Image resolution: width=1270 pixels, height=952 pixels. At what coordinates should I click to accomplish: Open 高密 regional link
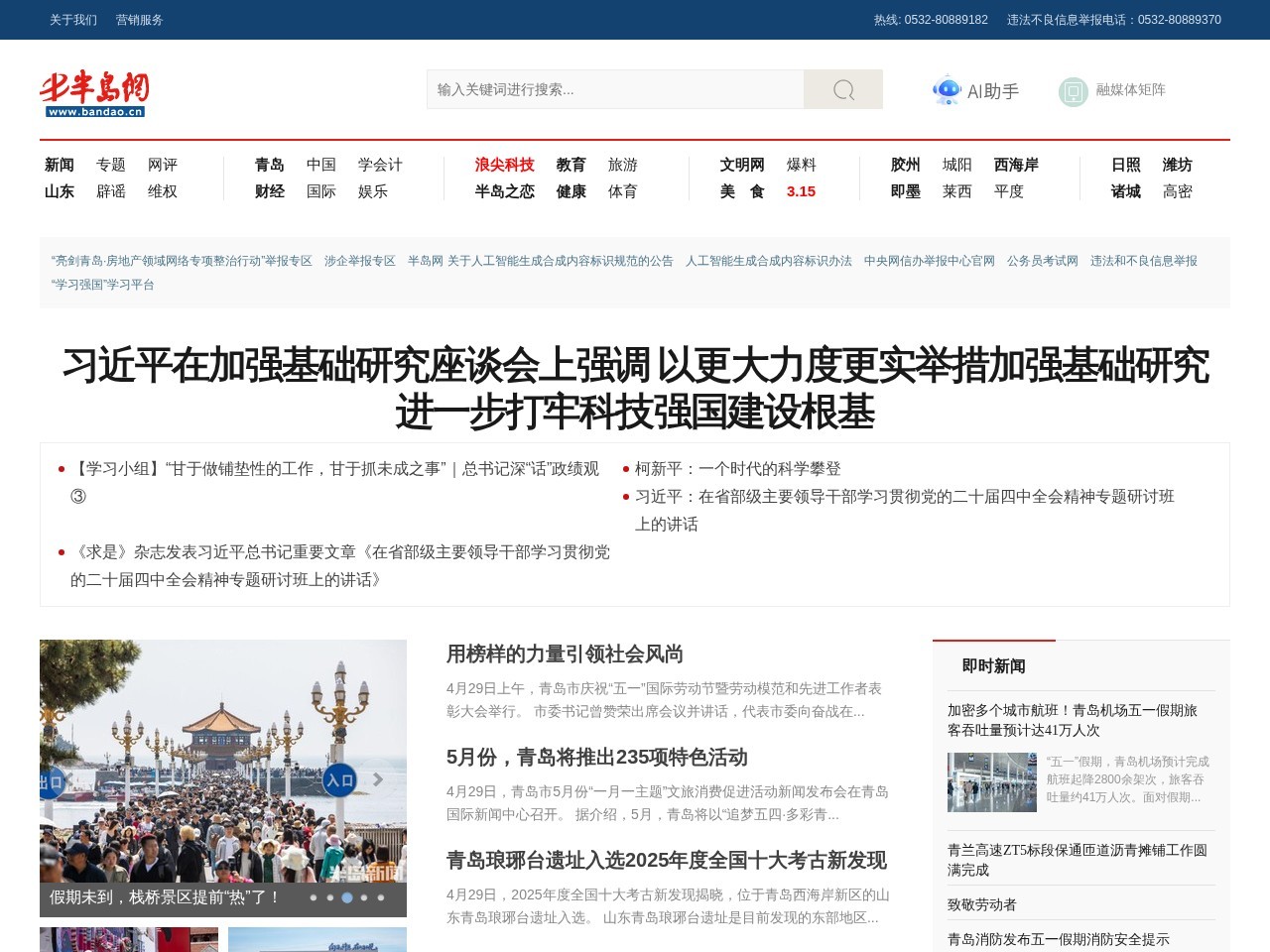1178,191
